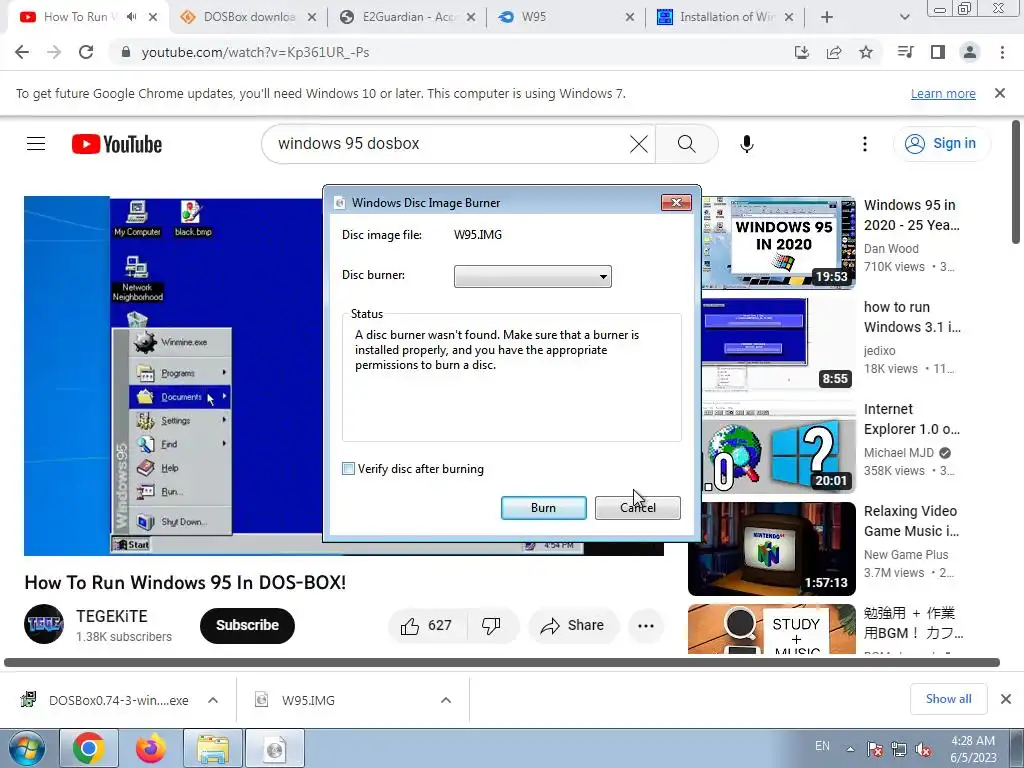This screenshot has height=768, width=1024.
Task: Click the volume muted tray icon
Action: click(x=923, y=750)
